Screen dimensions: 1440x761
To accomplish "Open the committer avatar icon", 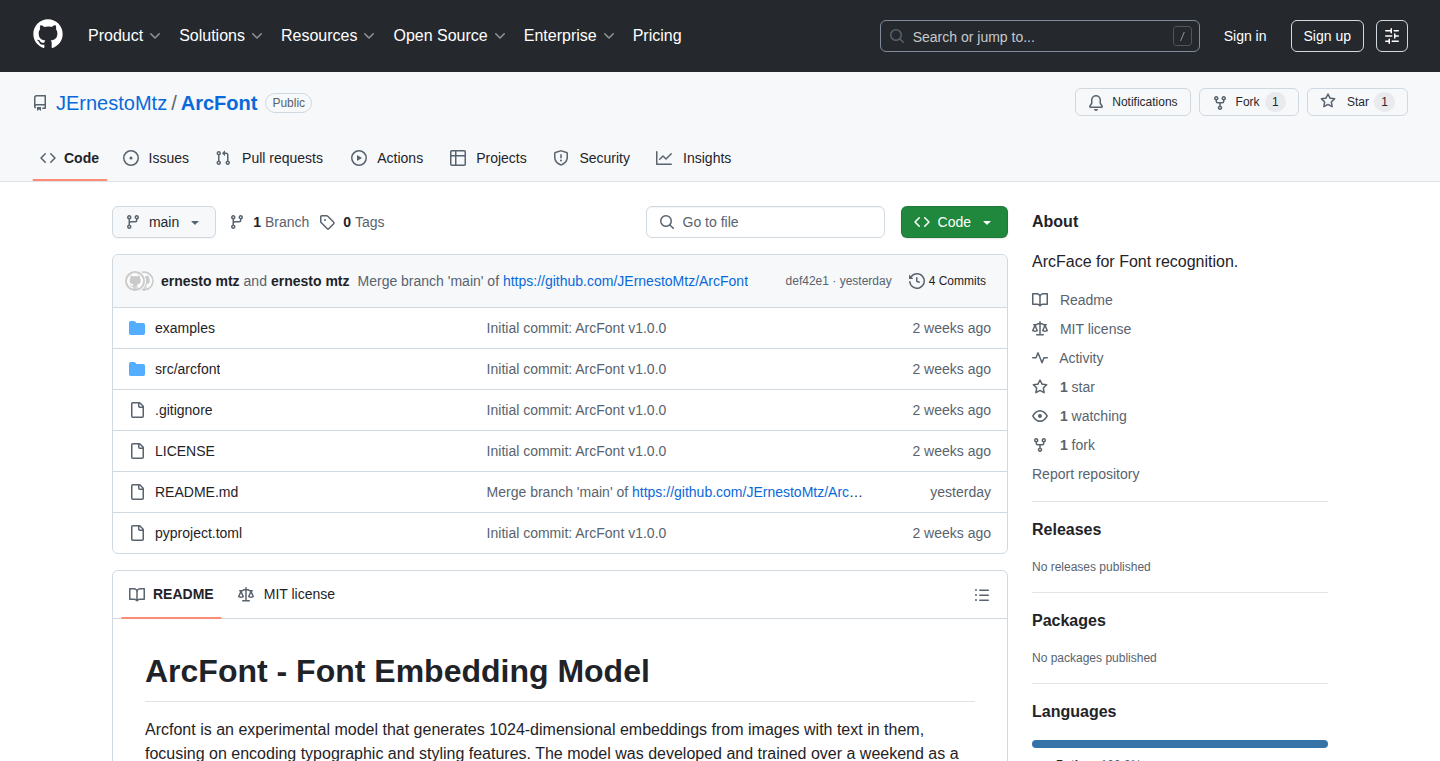I will coord(139,281).
